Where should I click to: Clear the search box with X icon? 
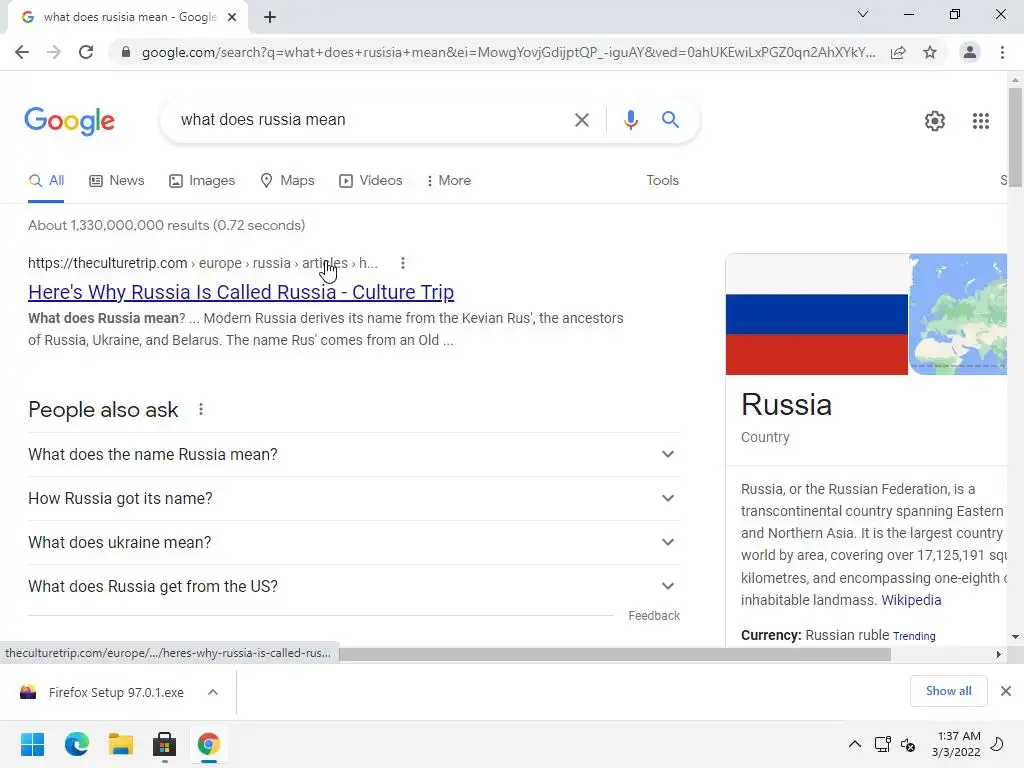581,120
